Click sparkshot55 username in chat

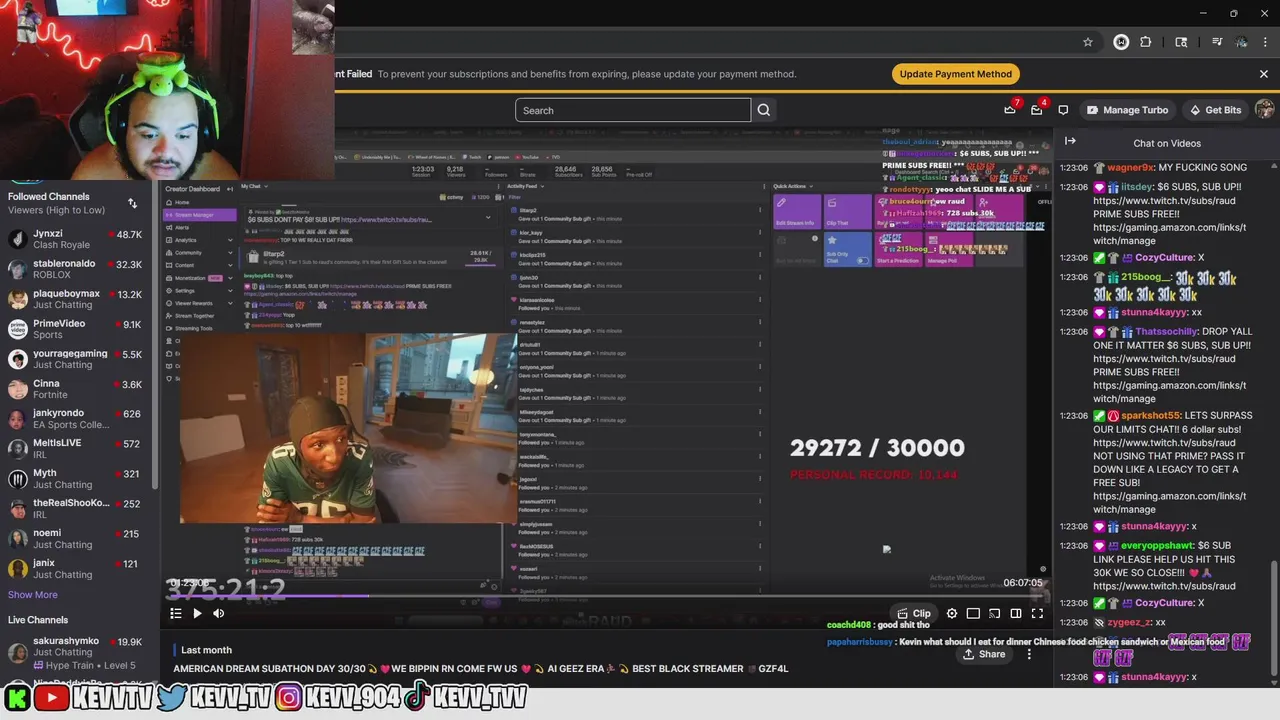pos(1150,416)
